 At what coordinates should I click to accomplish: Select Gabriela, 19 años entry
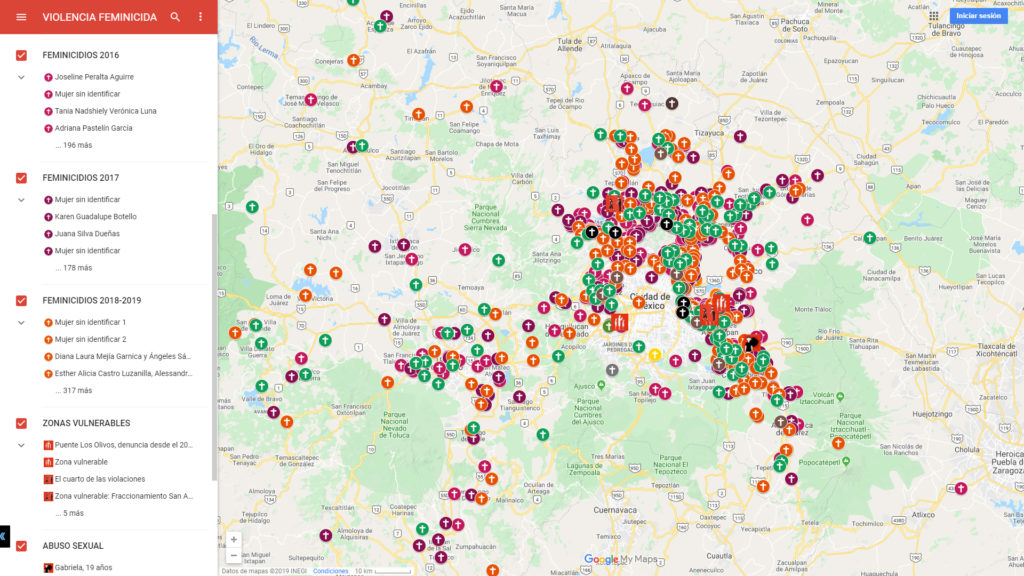pos(83,568)
